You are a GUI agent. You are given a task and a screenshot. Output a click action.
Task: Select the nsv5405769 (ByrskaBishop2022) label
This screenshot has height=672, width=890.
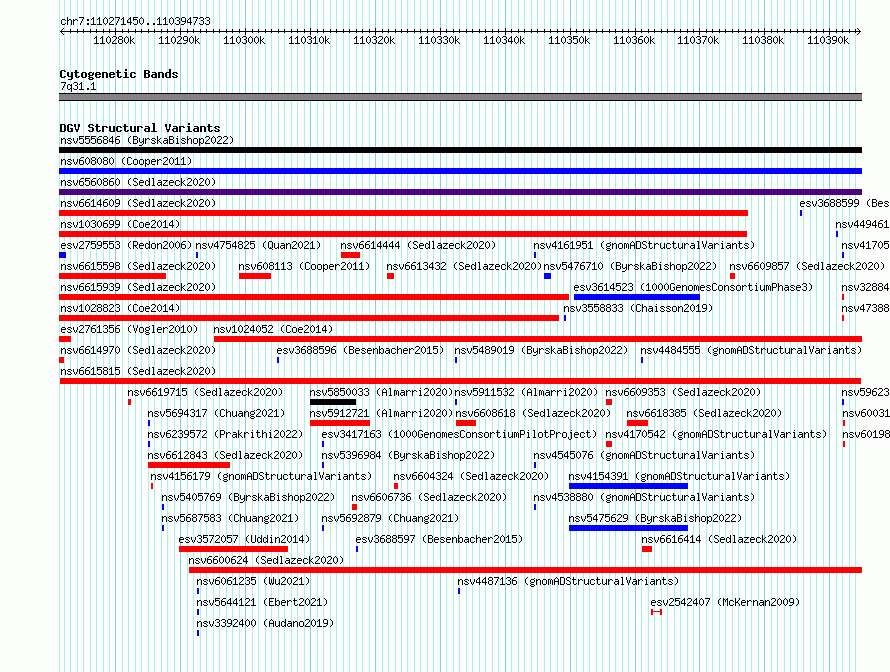(248, 497)
